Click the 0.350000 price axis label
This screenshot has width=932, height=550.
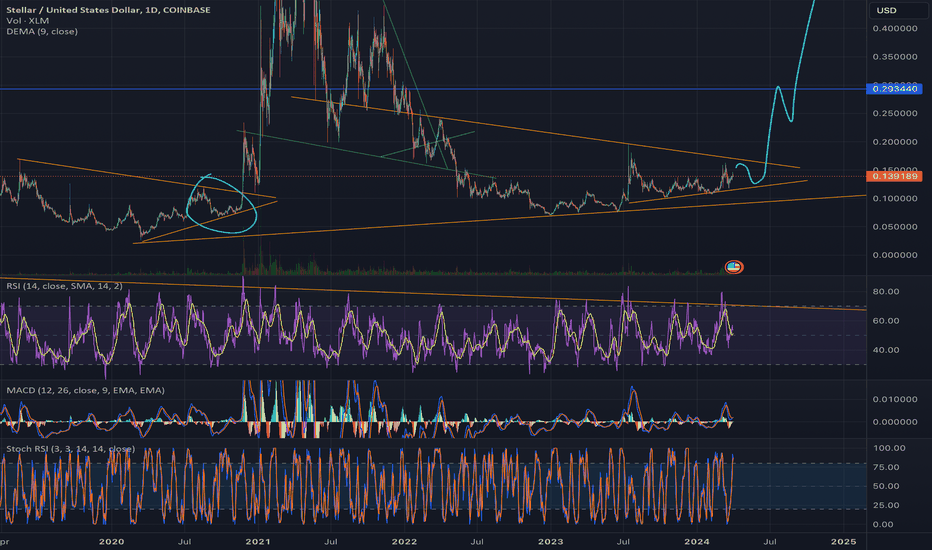coord(895,56)
